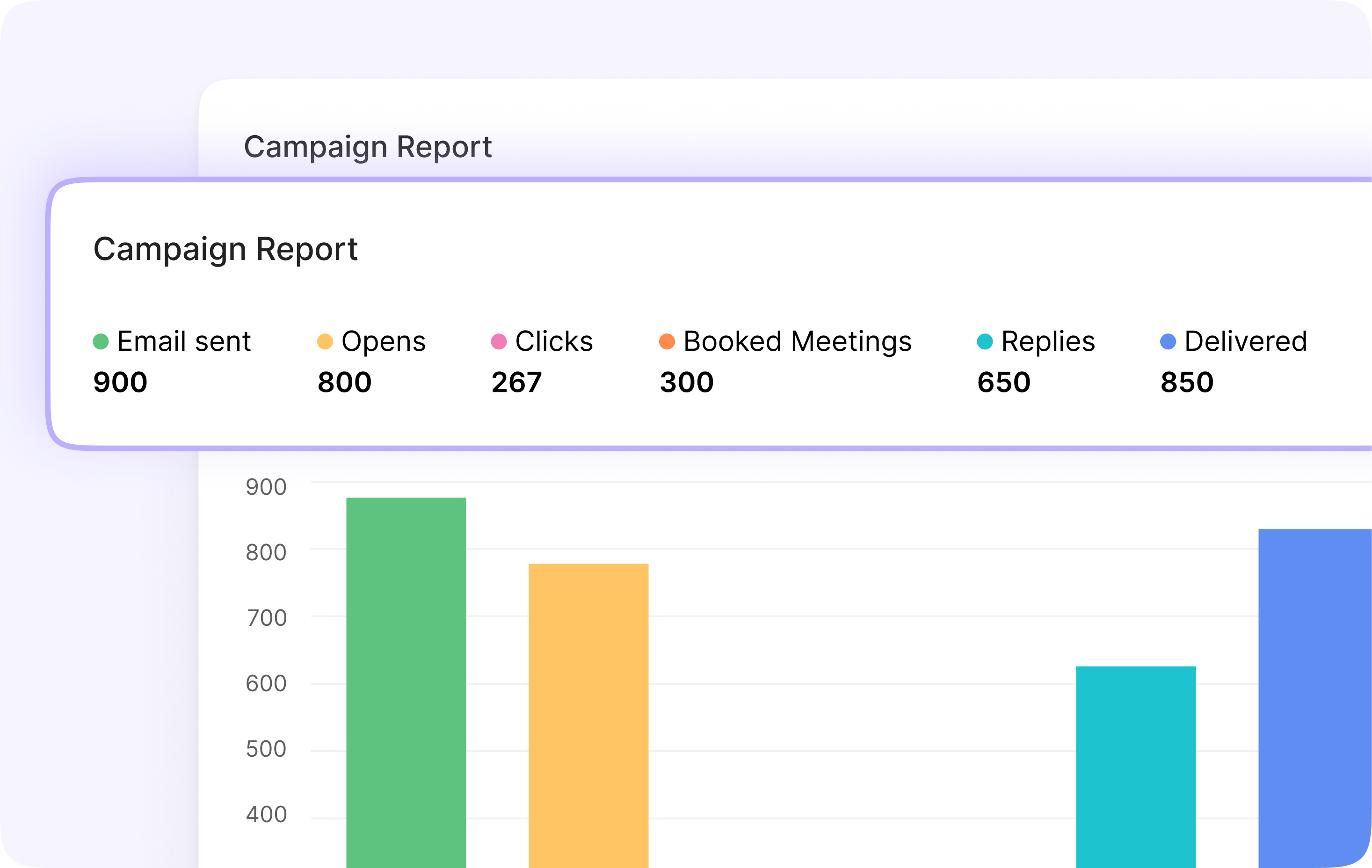Click the Opens value 800
Image resolution: width=1372 pixels, height=868 pixels.
344,382
